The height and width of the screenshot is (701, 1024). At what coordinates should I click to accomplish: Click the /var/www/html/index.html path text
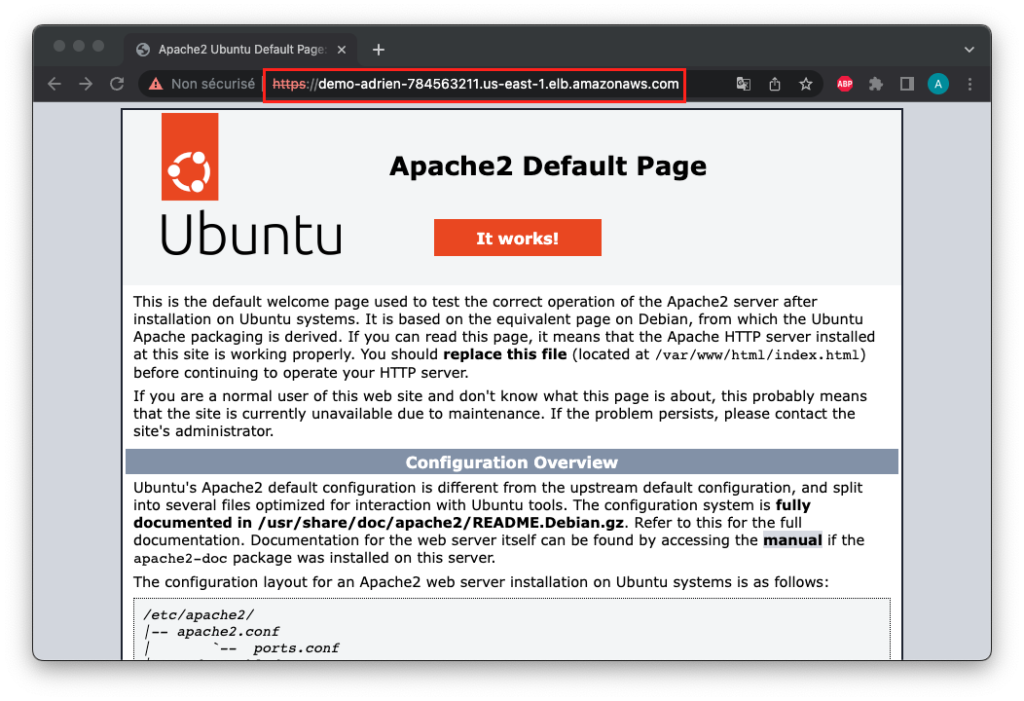758,355
